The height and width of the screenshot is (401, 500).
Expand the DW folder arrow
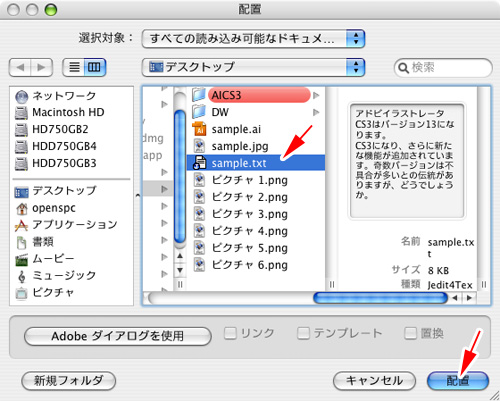[x=316, y=112]
